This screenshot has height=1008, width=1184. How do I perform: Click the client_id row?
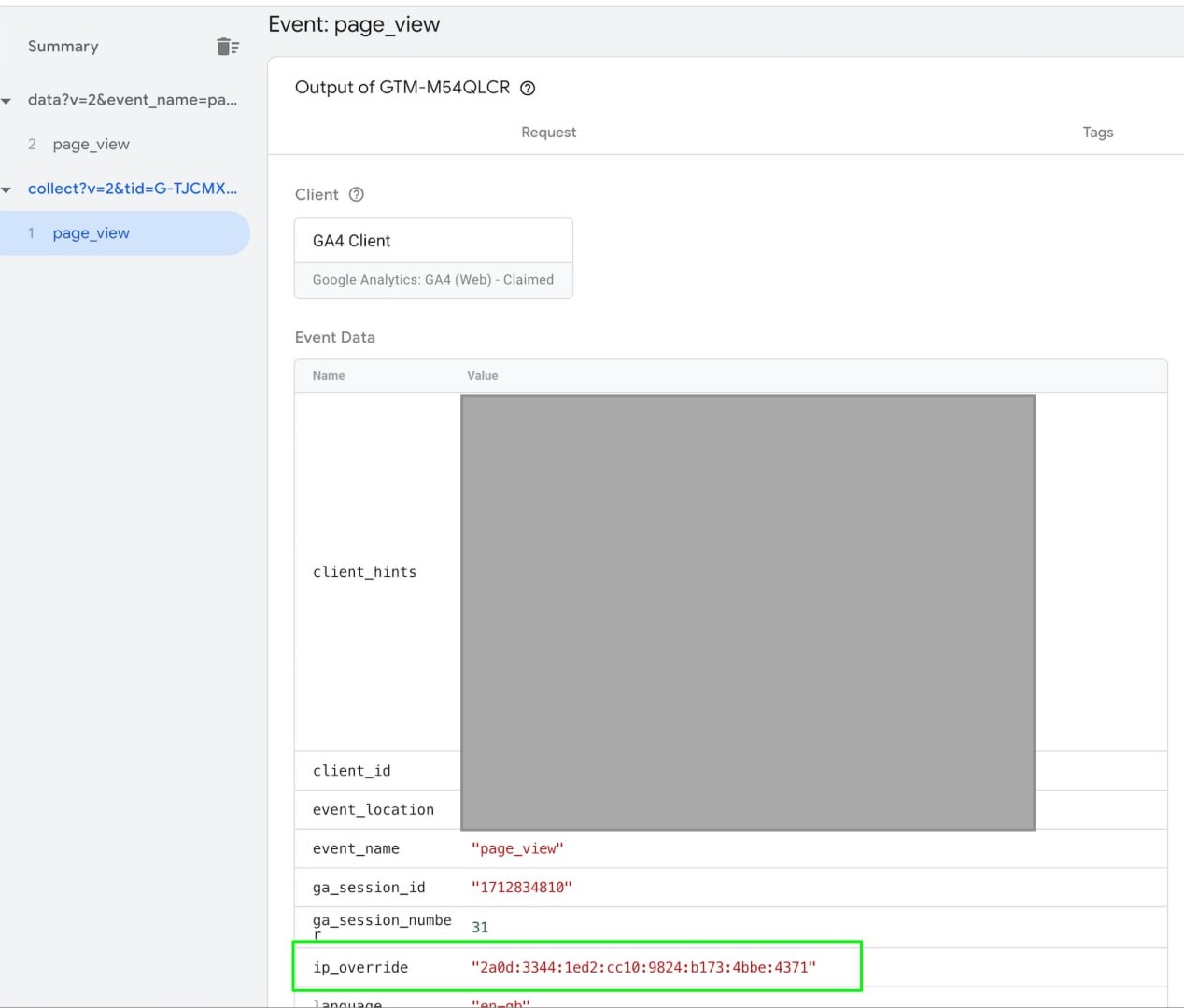351,770
